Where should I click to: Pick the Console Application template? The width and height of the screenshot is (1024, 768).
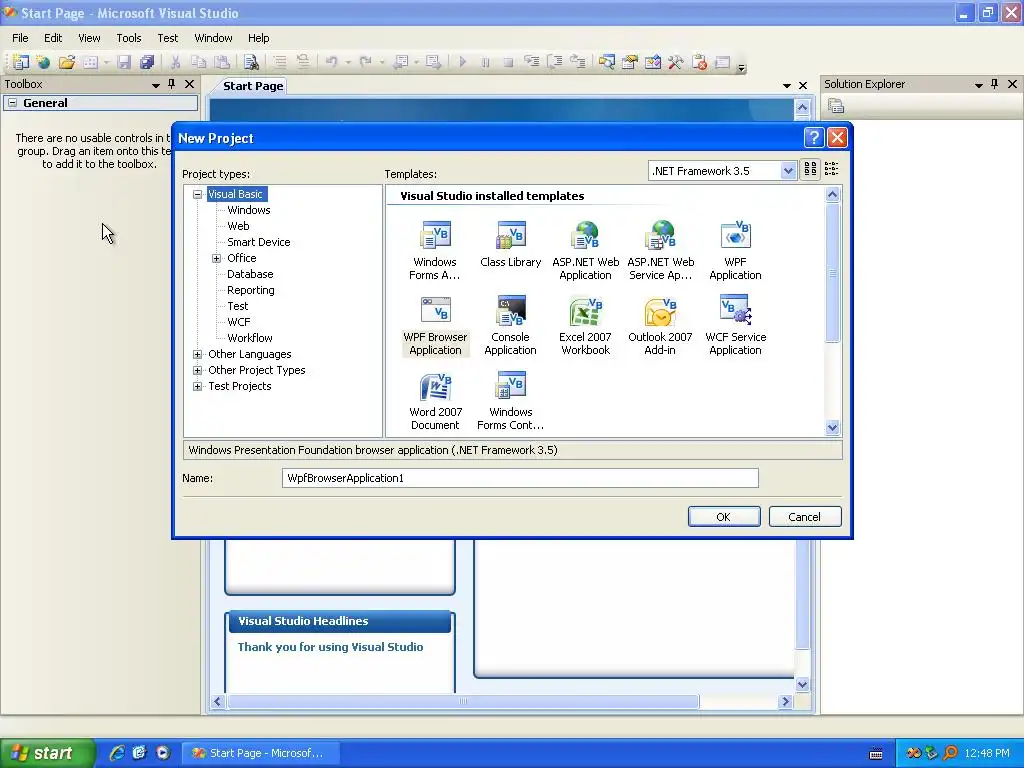click(510, 326)
